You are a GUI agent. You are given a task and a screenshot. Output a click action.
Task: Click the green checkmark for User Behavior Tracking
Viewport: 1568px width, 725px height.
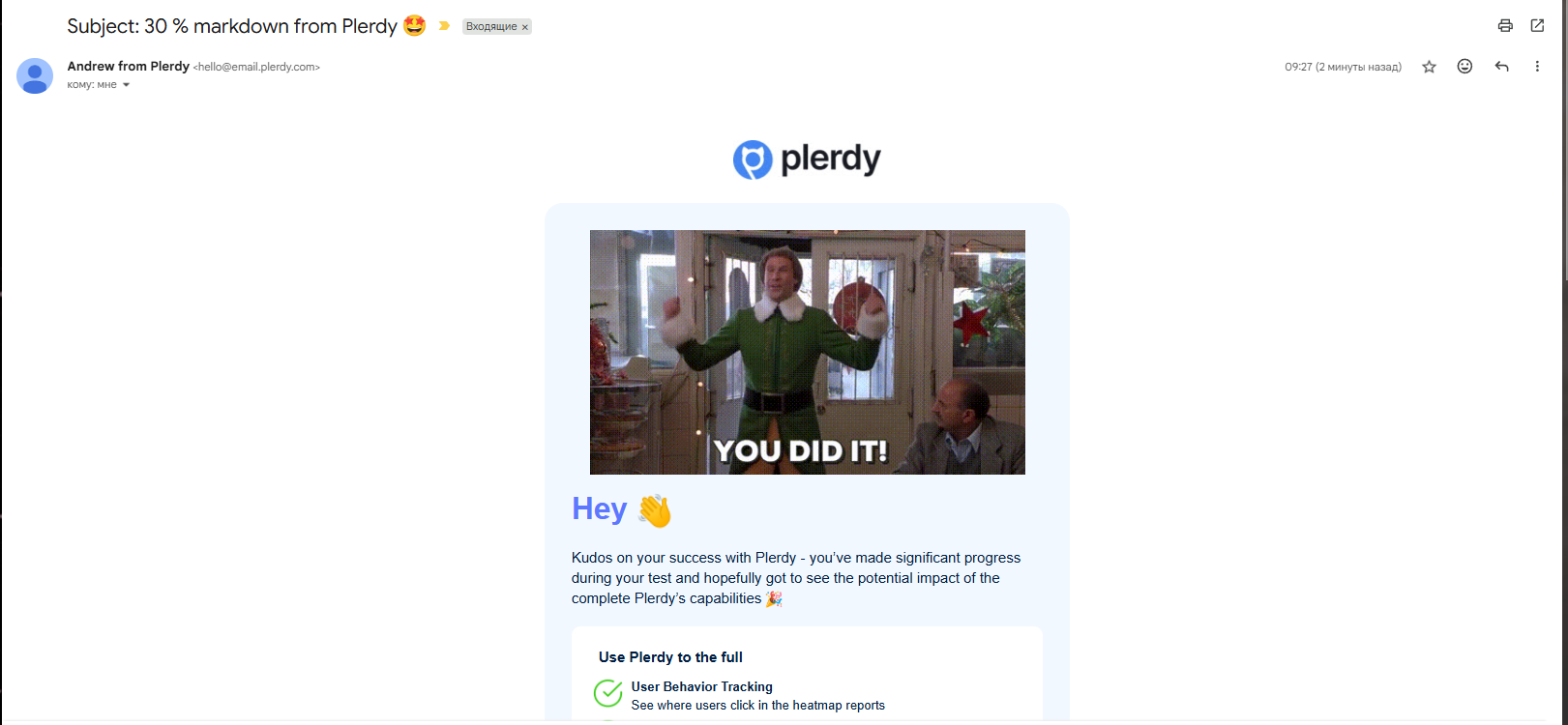[607, 693]
